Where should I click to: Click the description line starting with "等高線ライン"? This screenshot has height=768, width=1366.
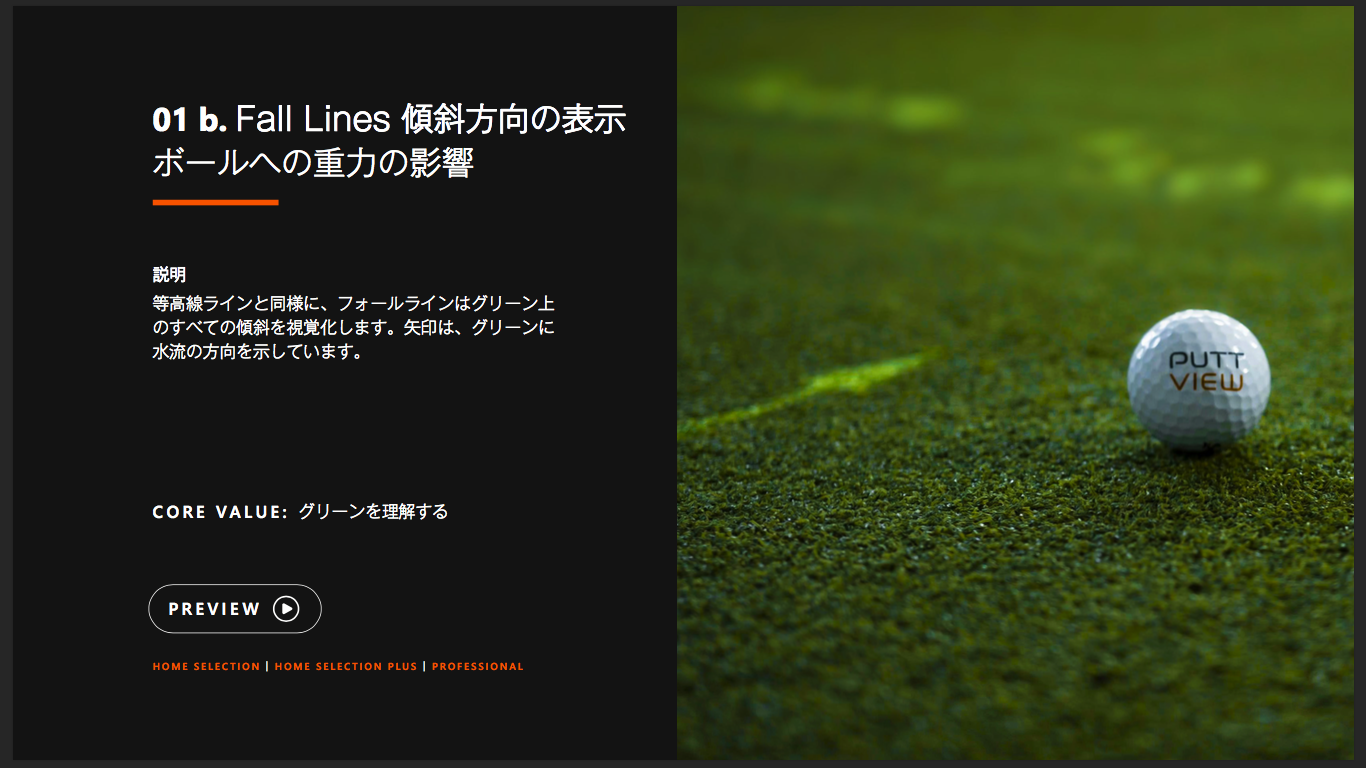coord(353,302)
